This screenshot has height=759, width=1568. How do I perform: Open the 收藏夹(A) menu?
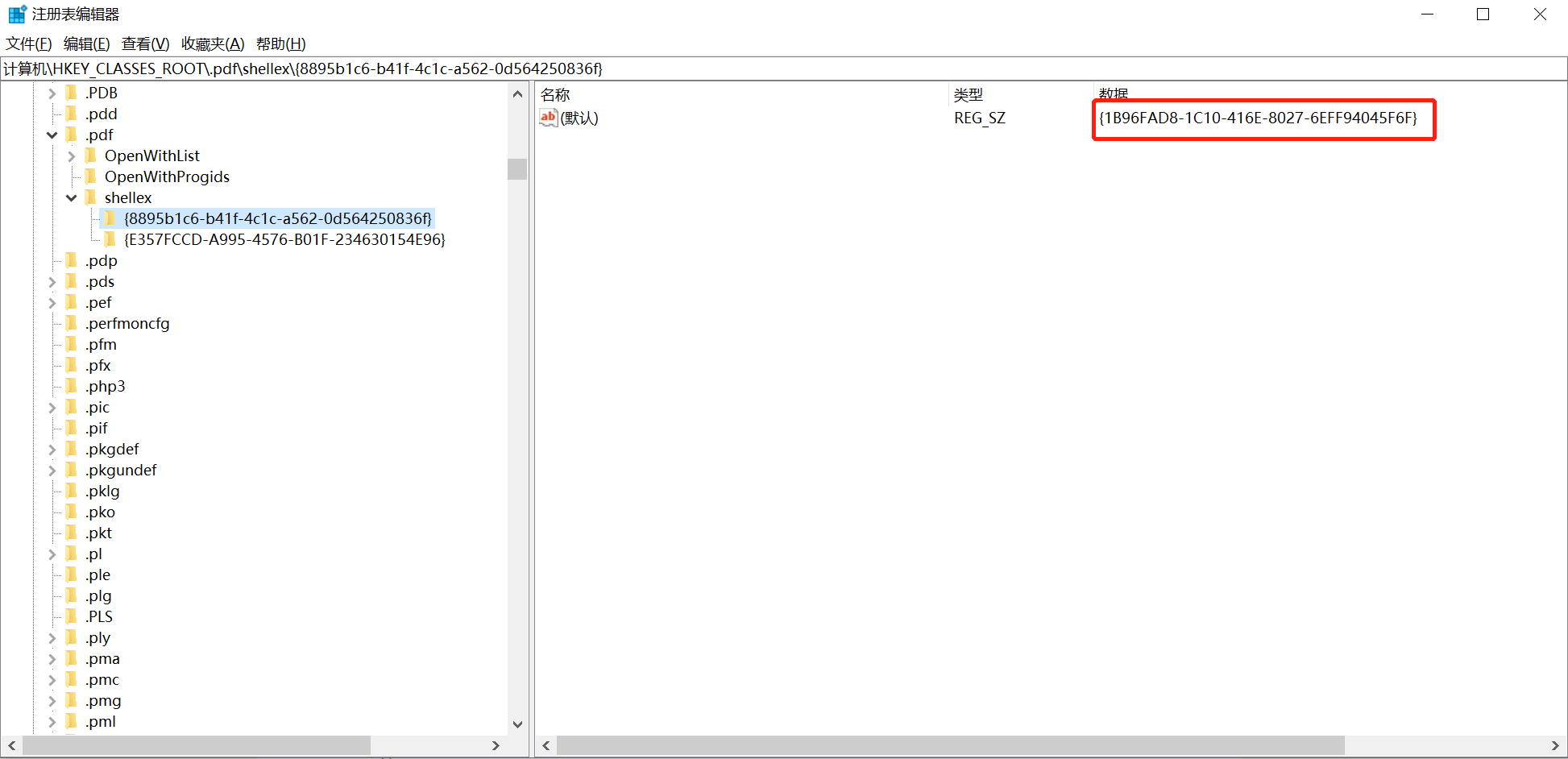212,44
